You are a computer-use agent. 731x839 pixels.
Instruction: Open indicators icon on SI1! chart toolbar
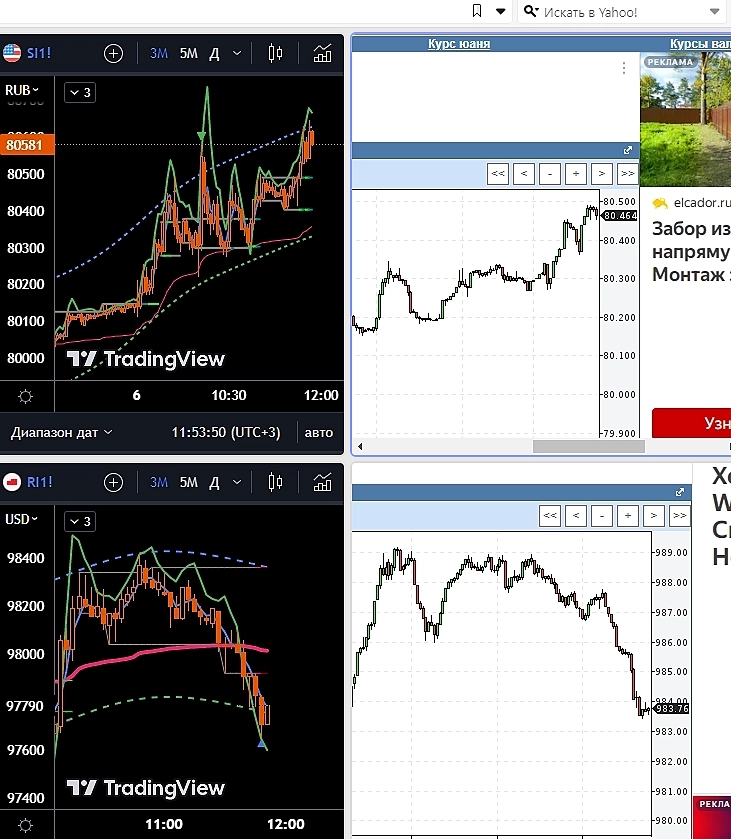(x=322, y=54)
